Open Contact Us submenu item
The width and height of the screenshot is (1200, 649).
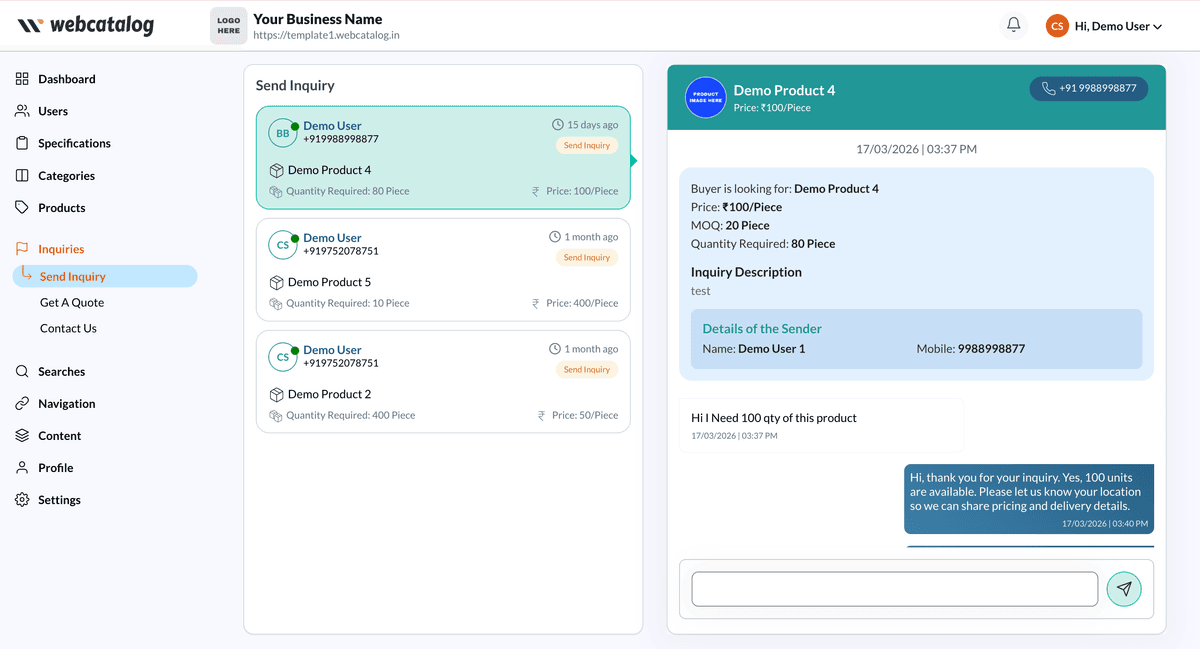point(68,328)
